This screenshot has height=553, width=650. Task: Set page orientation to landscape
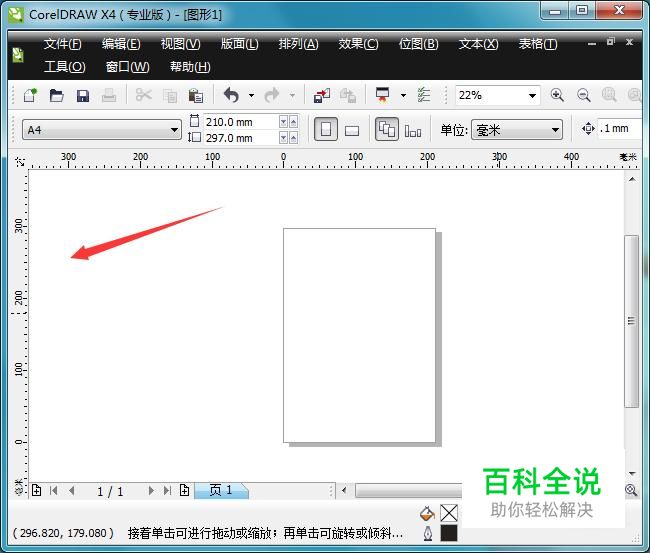point(352,131)
